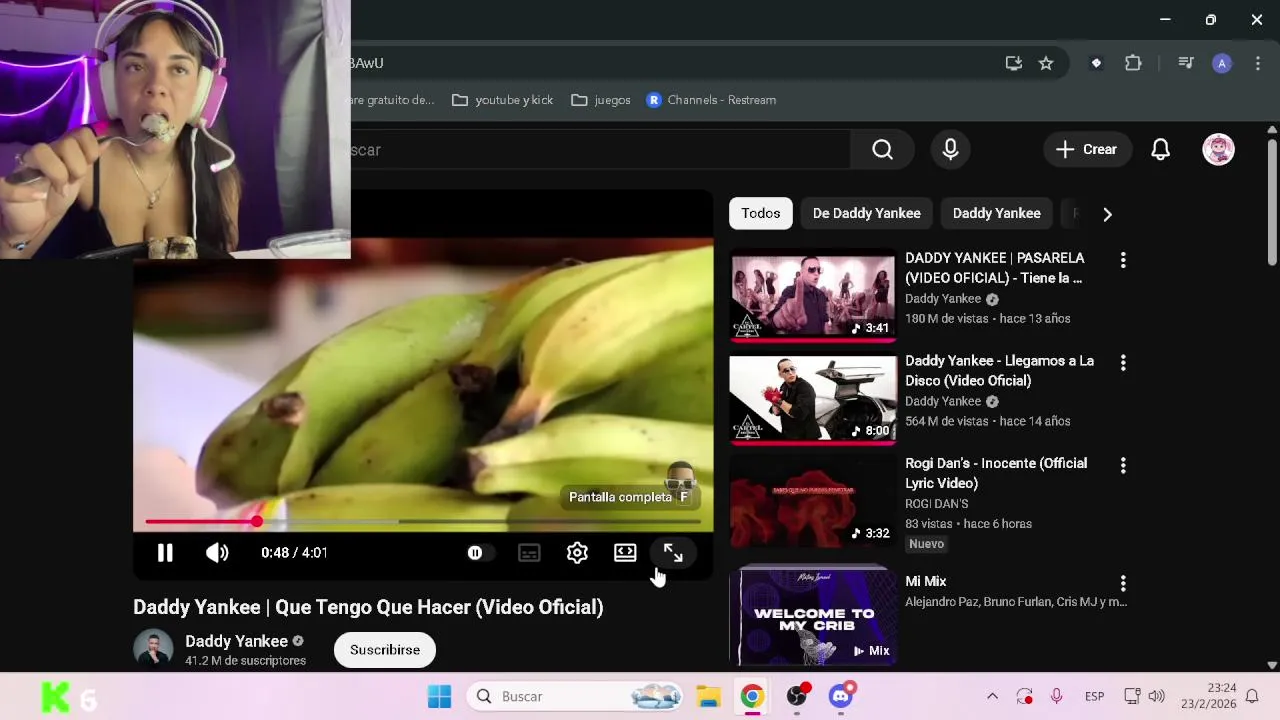1280x720 pixels.
Task: Show more filter chips with the right arrow
Action: (x=1107, y=214)
